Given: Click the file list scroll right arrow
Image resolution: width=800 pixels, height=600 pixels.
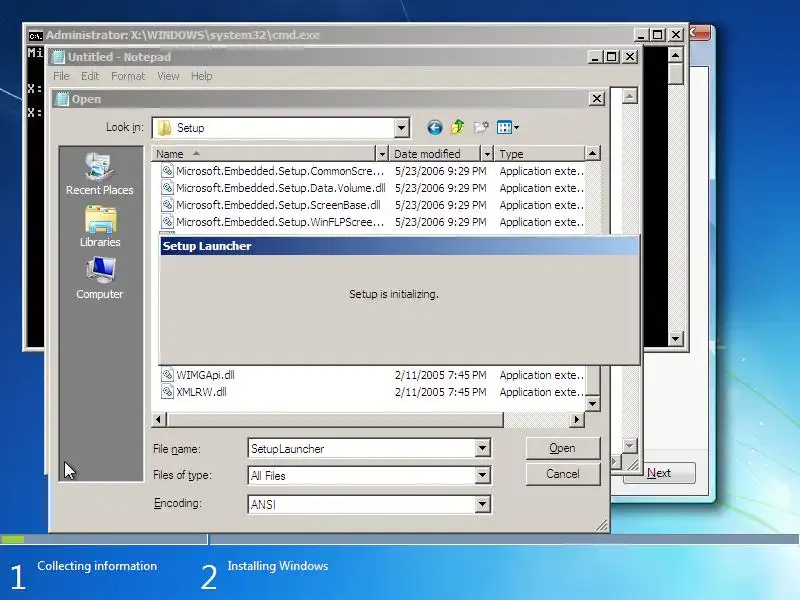Looking at the screenshot, I should tap(577, 419).
